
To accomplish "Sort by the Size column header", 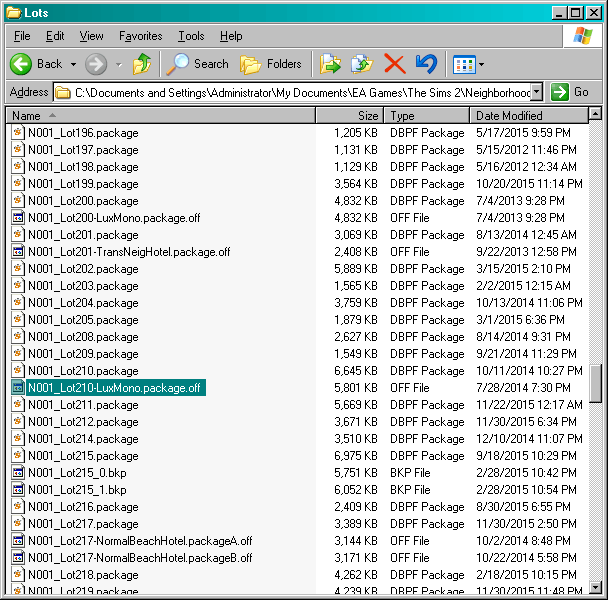I will 350,116.
